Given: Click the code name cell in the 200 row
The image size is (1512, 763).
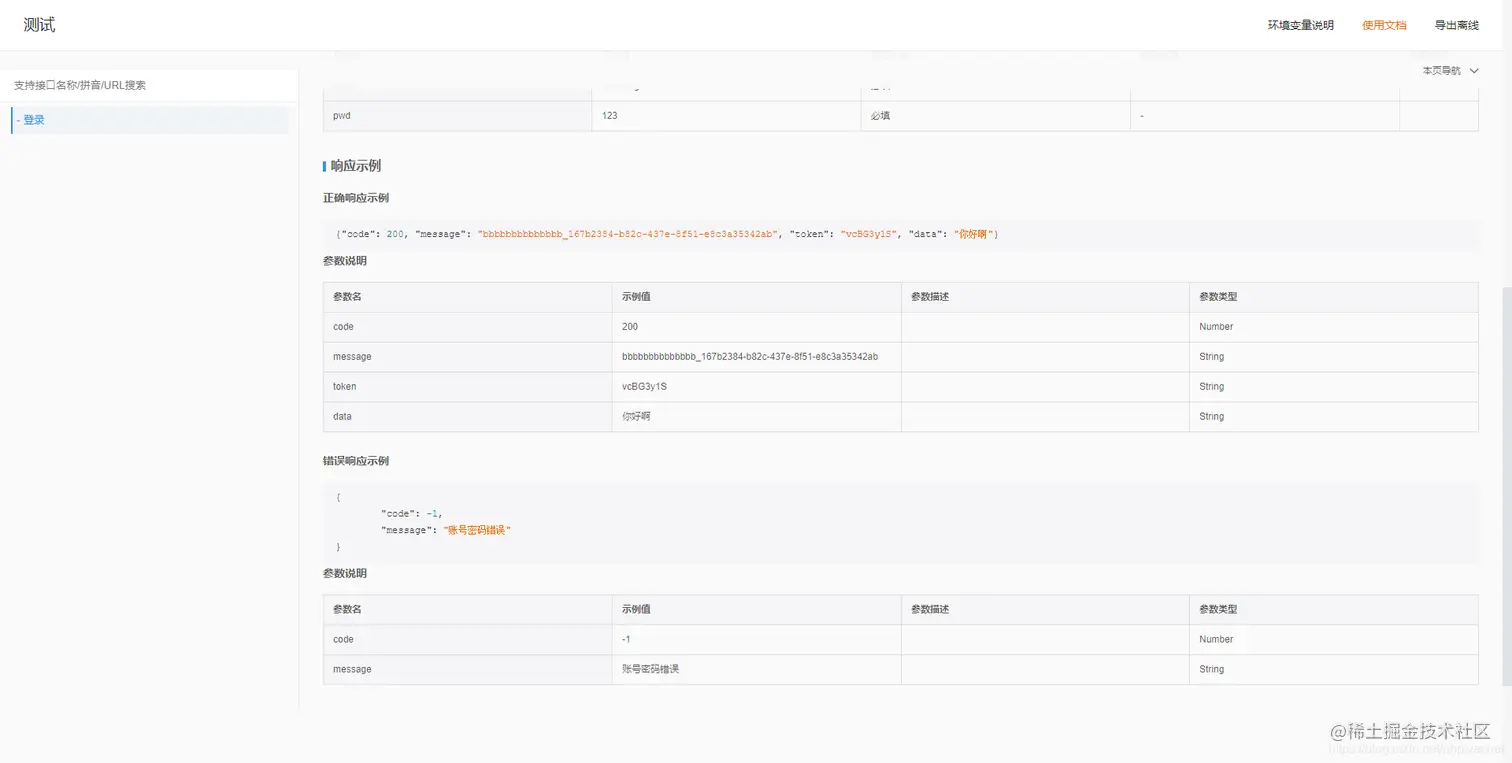Looking at the screenshot, I should (467, 327).
